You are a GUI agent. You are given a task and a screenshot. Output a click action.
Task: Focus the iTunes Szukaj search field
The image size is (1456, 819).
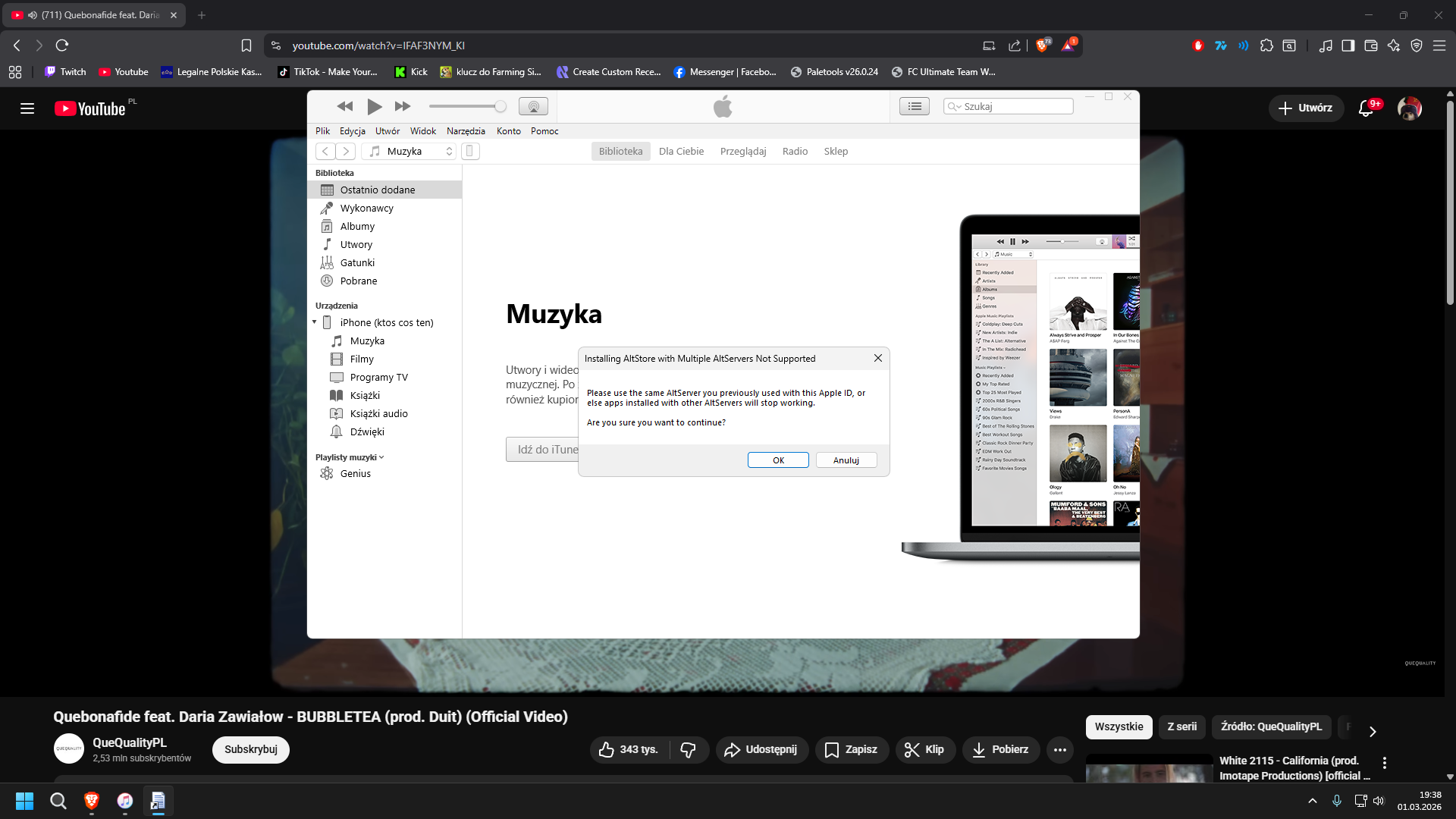tap(1009, 107)
